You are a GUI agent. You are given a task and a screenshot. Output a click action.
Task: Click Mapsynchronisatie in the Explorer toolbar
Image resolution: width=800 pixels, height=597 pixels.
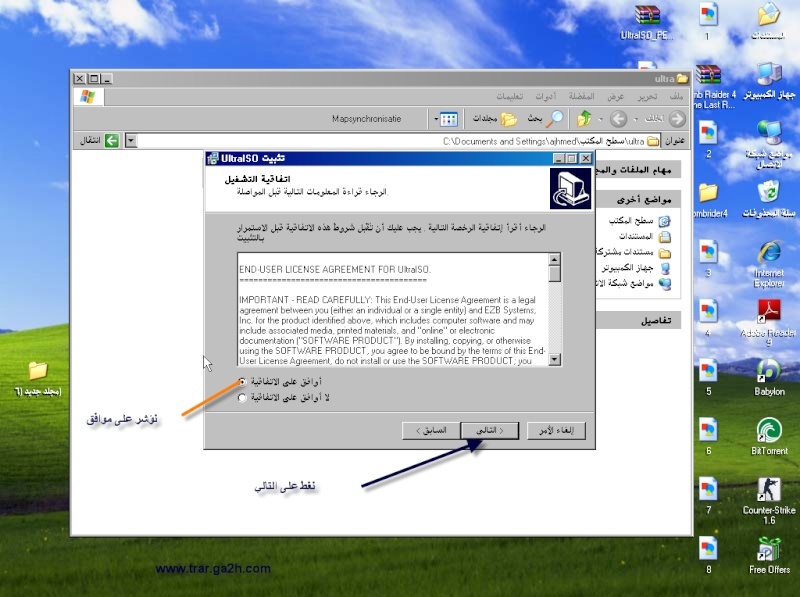[366, 119]
